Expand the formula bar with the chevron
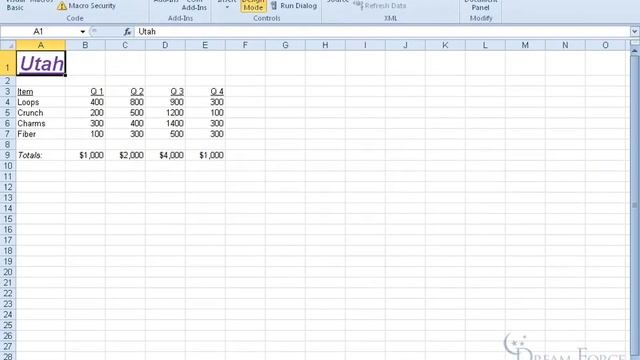 635,31
